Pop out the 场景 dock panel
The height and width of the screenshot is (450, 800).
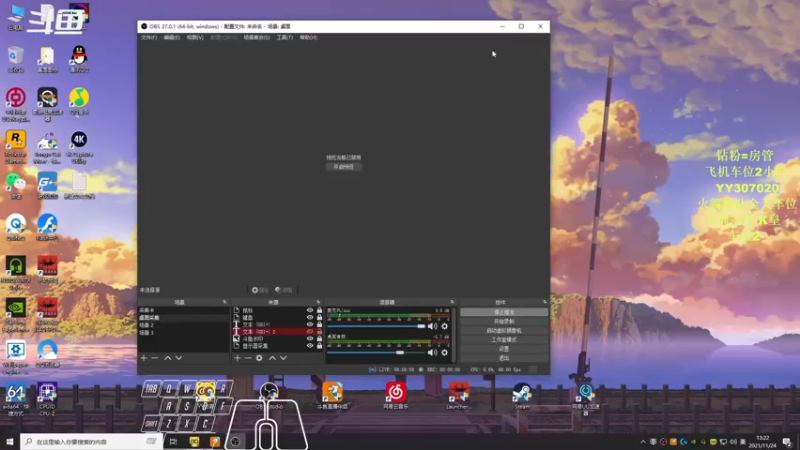tap(224, 302)
